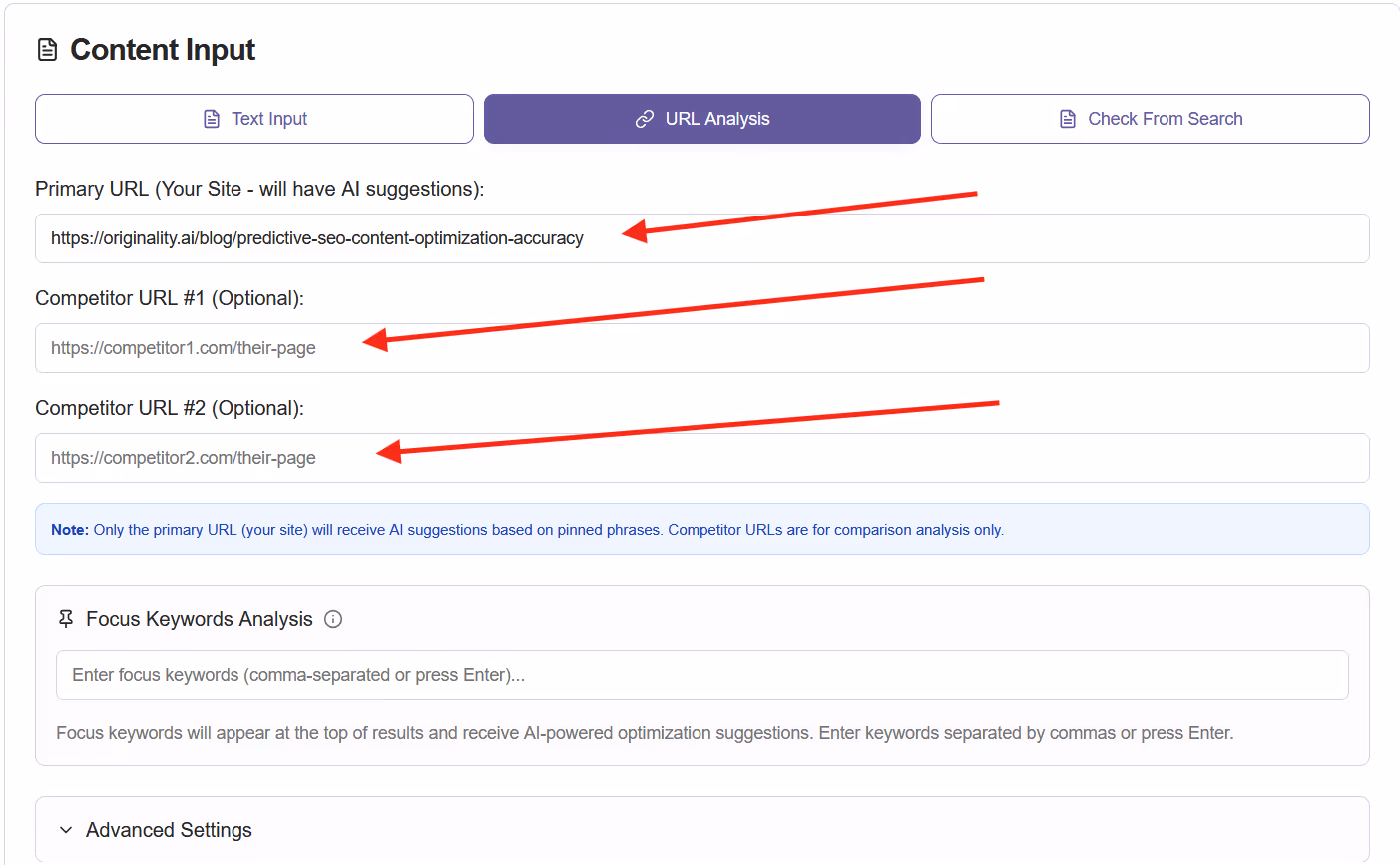Viewport: 1400px width, 865px height.
Task: Switch to the Text Input tab
Action: [254, 118]
